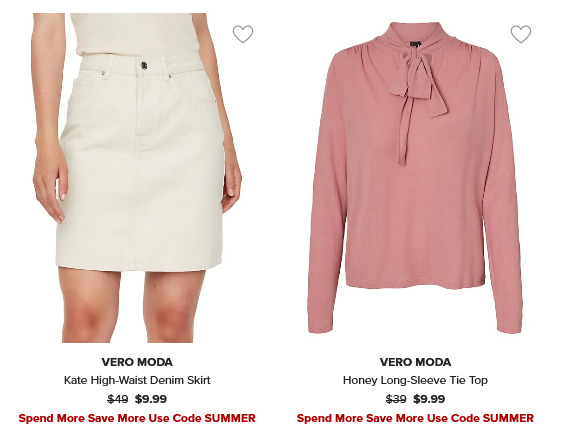
Task: Open the pink tie top product photo
Action: point(415,178)
